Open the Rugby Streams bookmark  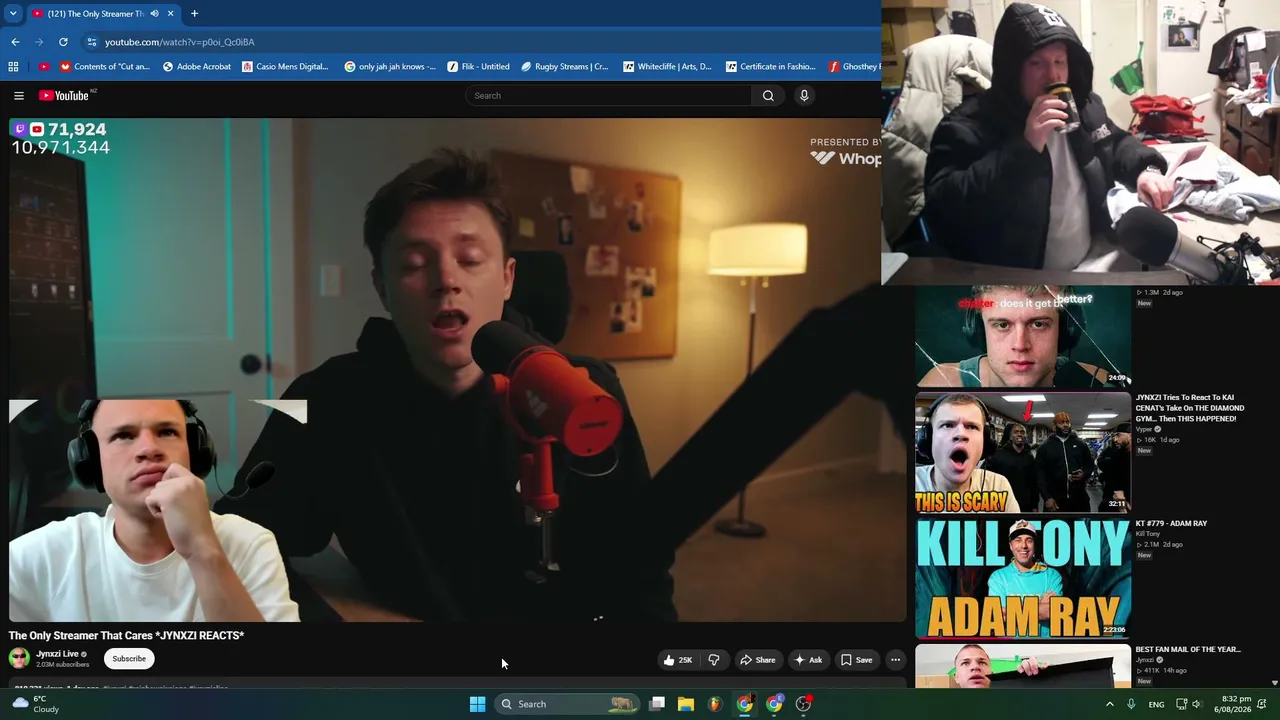pos(565,67)
